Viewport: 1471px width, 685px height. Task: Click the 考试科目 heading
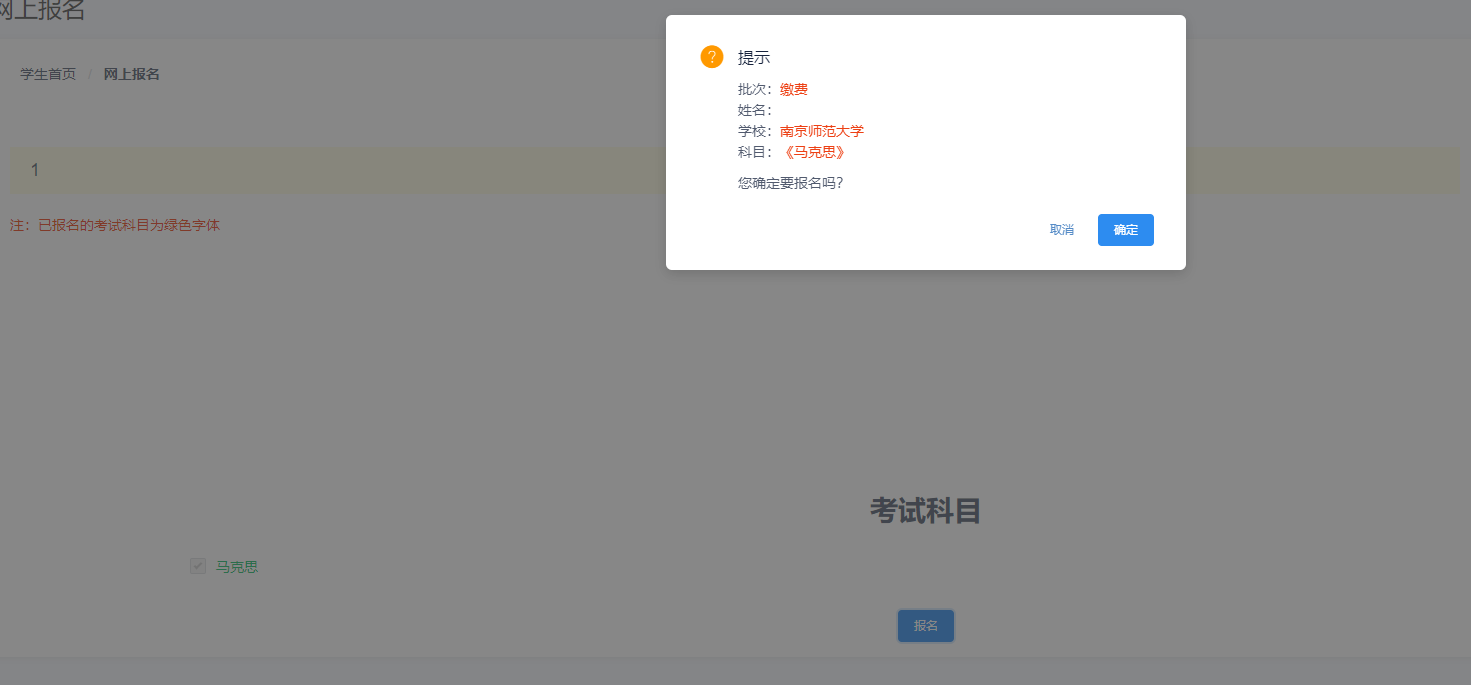(x=925, y=511)
